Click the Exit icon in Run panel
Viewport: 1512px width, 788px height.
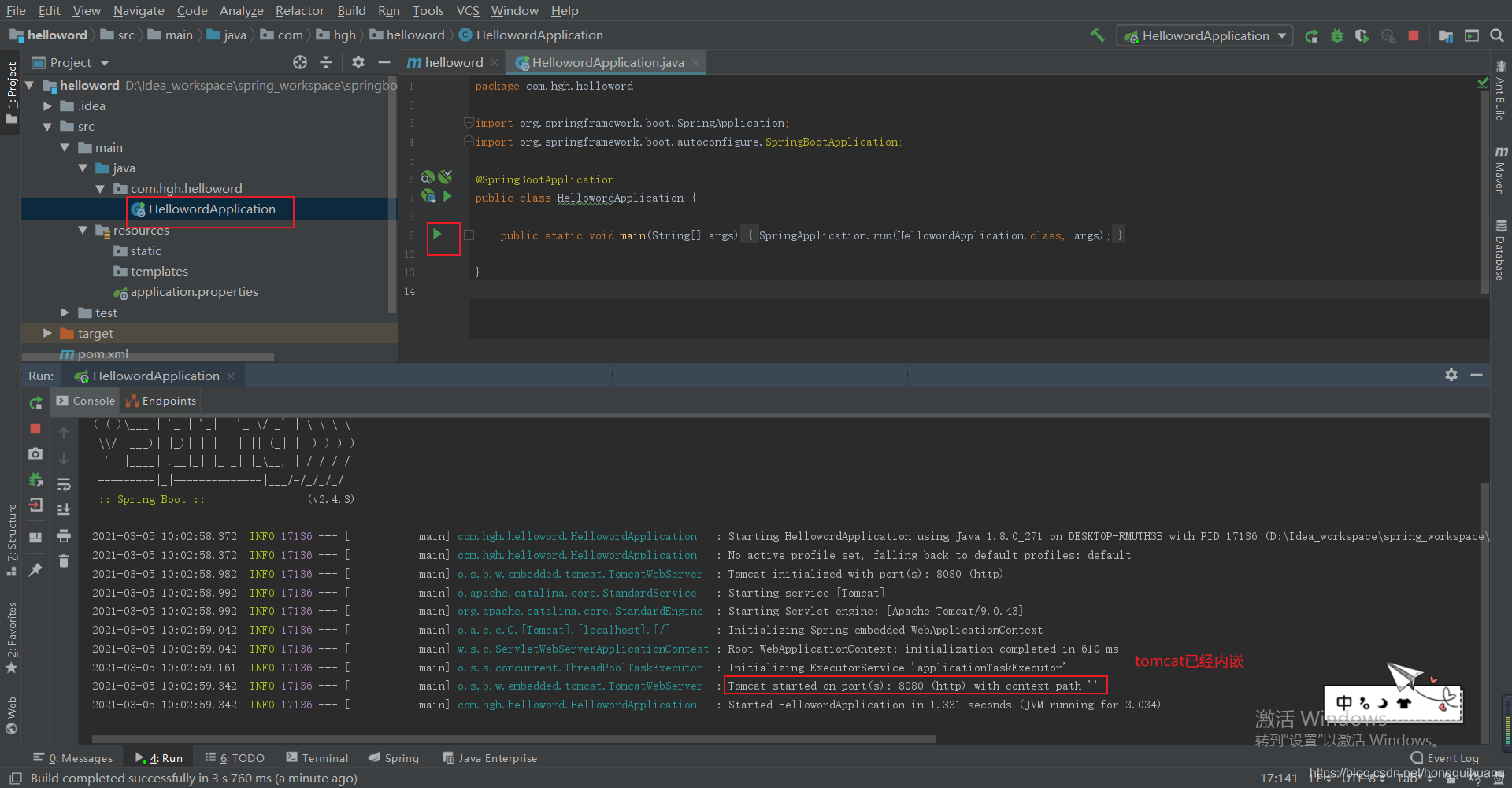click(x=35, y=505)
